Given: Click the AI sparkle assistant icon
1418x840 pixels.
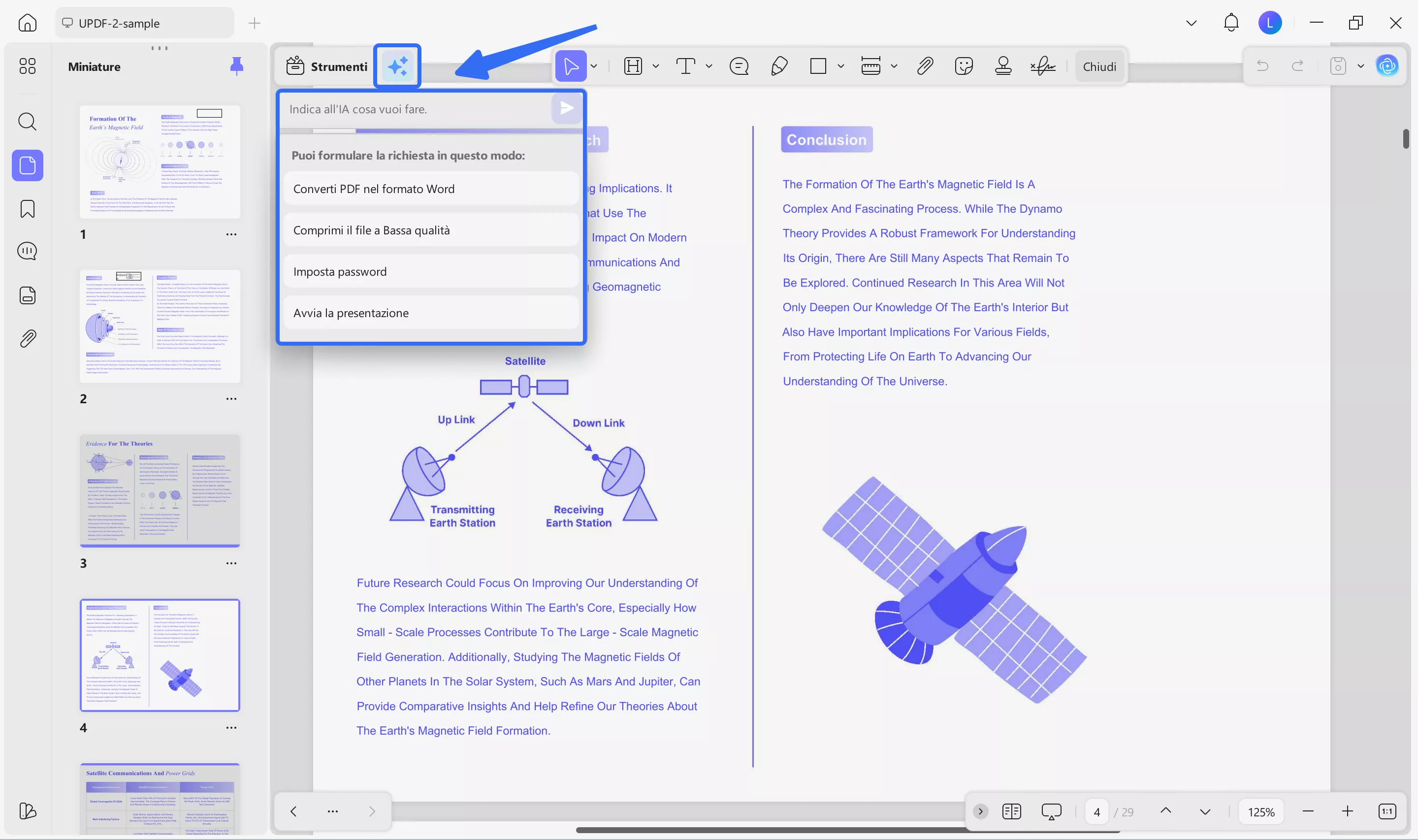Looking at the screenshot, I should 397,66.
